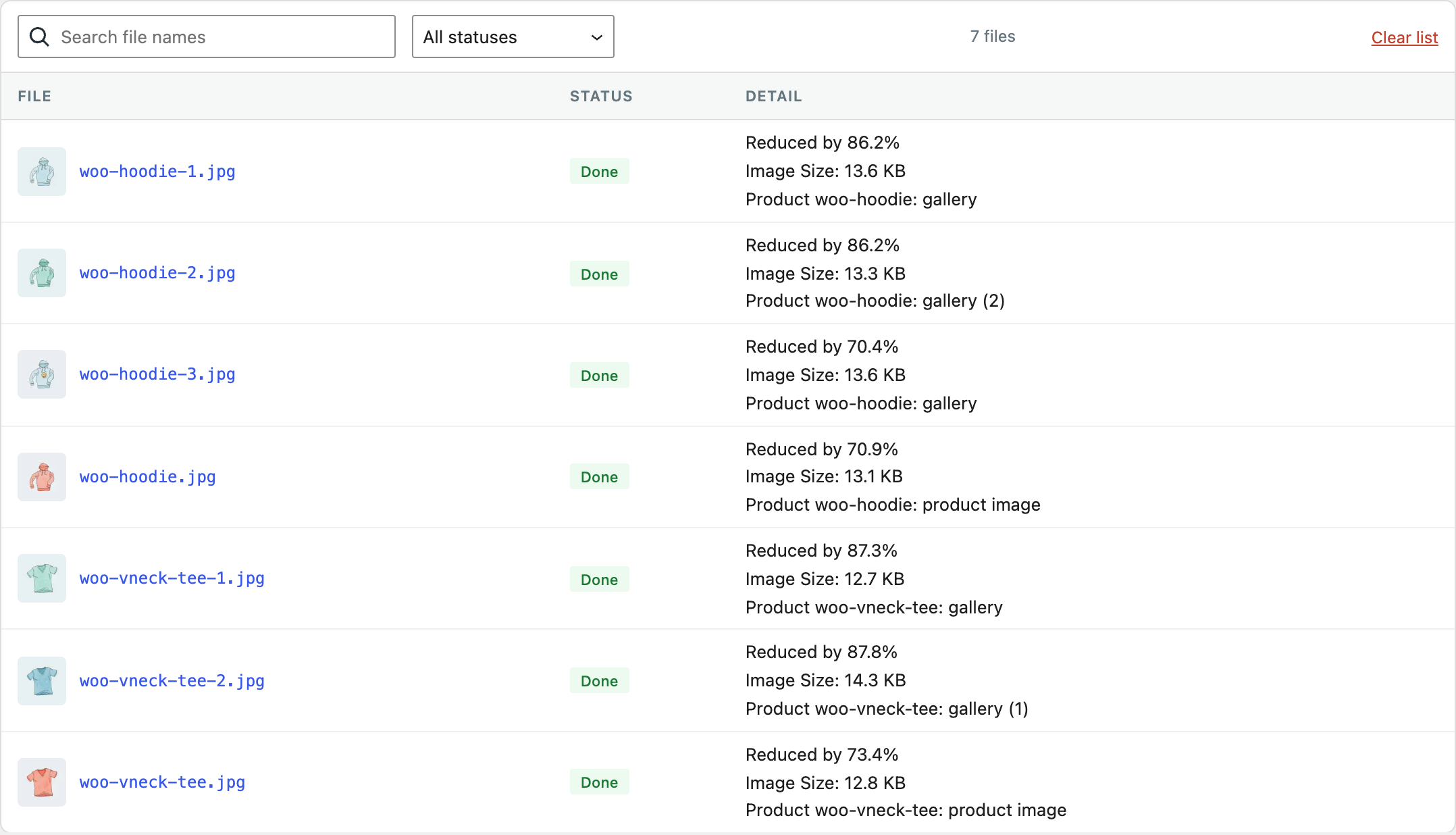Click the 7 files count label

(993, 36)
